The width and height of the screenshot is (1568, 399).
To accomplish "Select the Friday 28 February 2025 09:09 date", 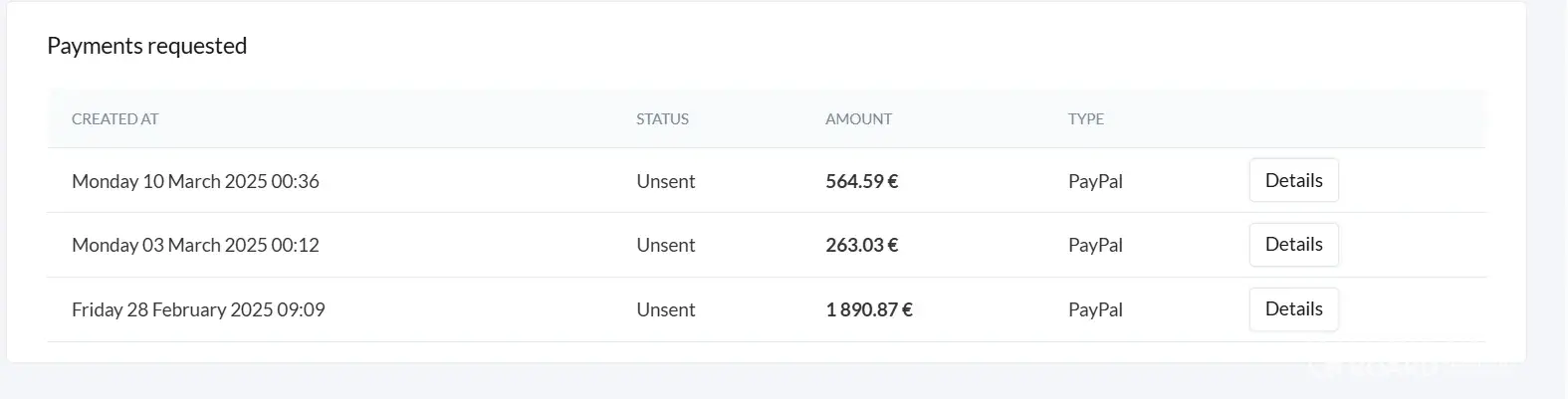I will (x=198, y=310).
